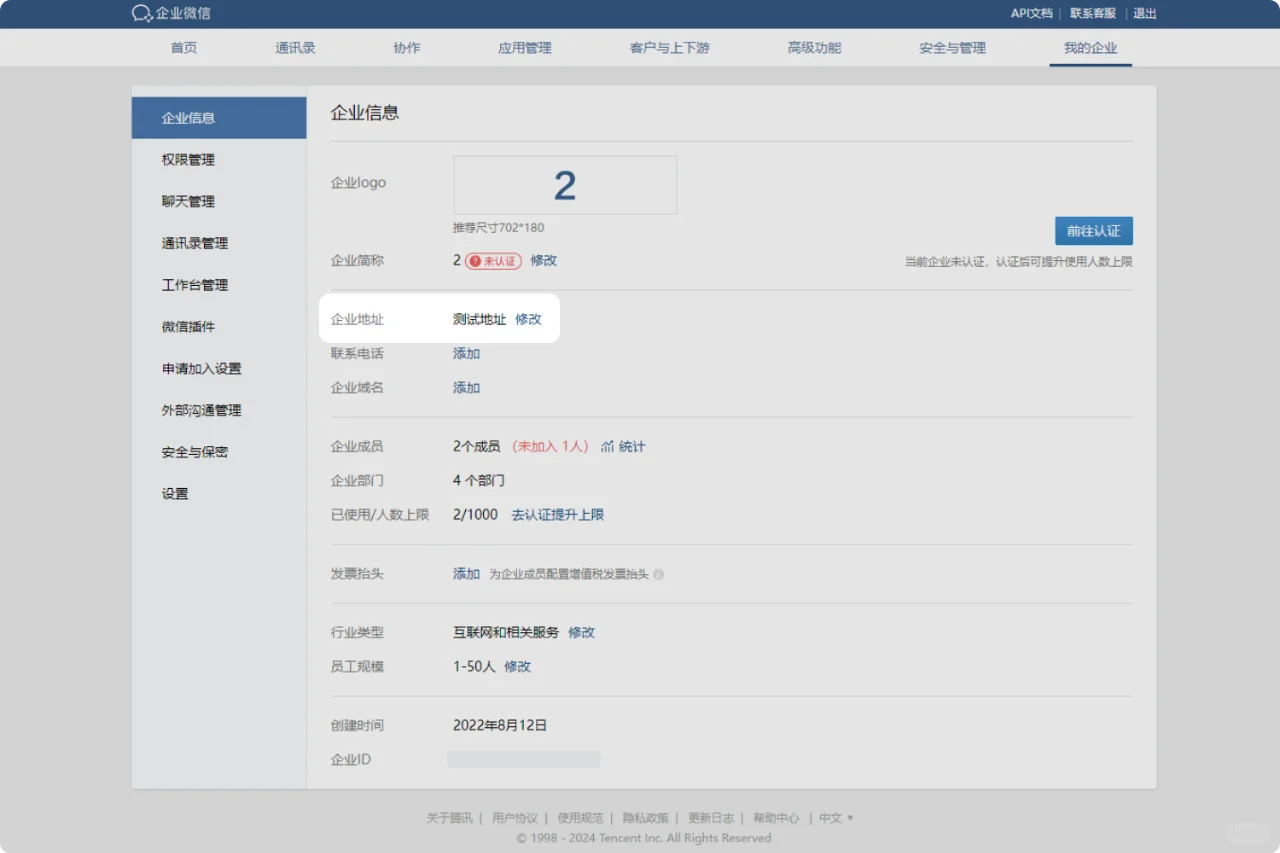Click the WeCom logo icon in header
The width and height of the screenshot is (1280, 853).
(142, 14)
